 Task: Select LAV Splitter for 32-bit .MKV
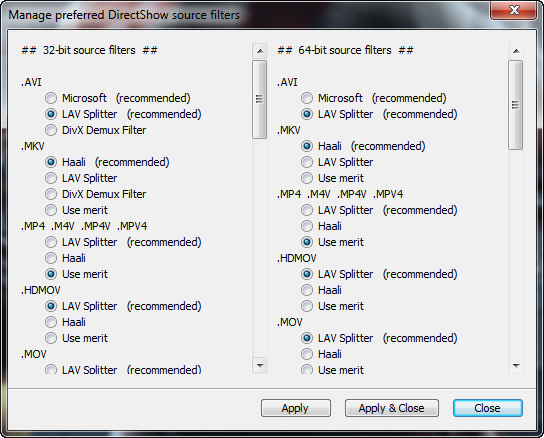tap(51, 178)
